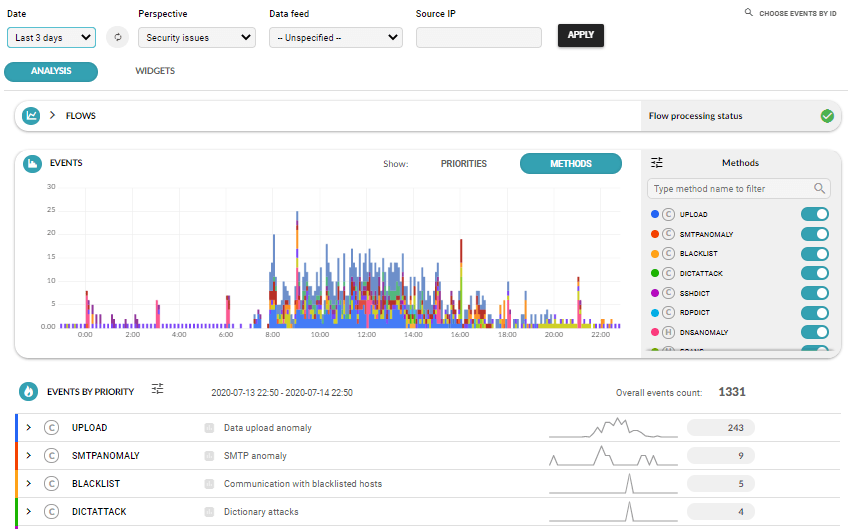The image size is (848, 529).
Task: Click the chart icon before Communication with blacklisted hosts
Action: [209, 484]
